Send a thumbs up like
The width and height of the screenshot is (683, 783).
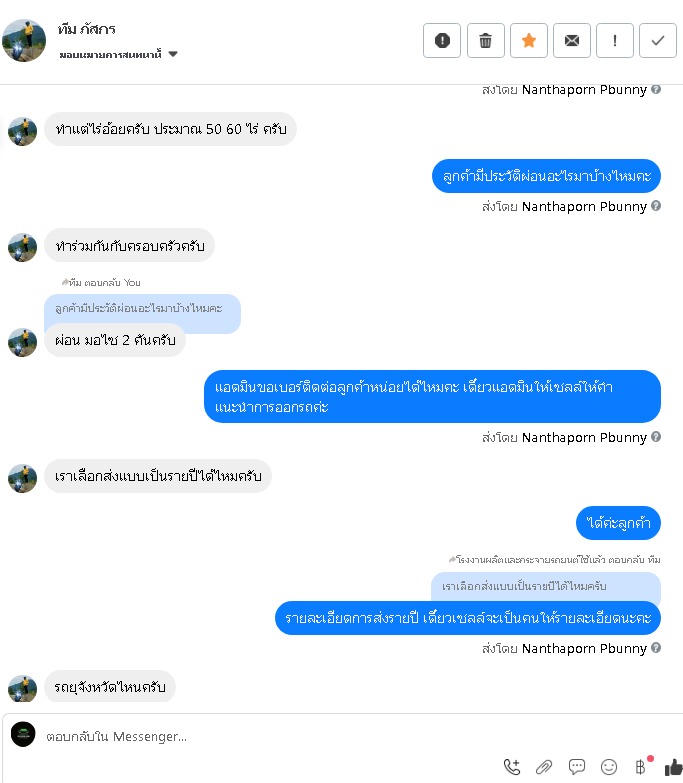pyautogui.click(x=673, y=767)
